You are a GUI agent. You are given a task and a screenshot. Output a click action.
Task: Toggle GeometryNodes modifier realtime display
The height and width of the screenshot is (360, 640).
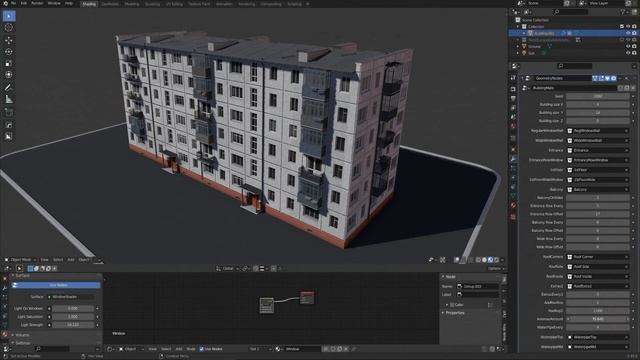point(607,78)
